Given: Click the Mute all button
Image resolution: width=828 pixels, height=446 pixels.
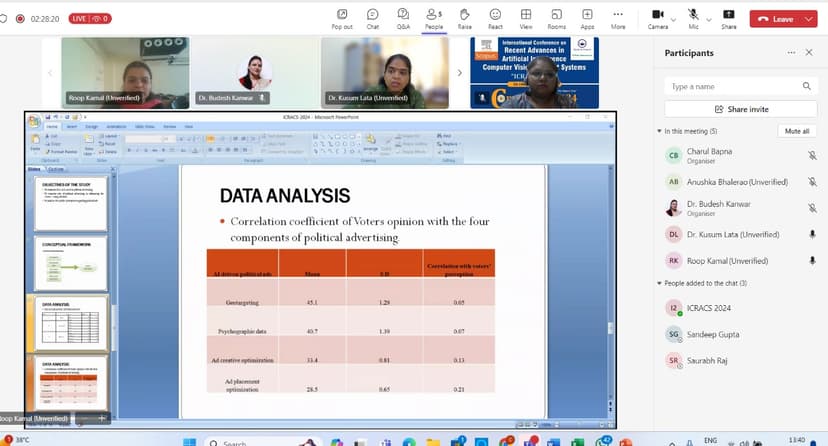Looking at the screenshot, I should click(797, 131).
